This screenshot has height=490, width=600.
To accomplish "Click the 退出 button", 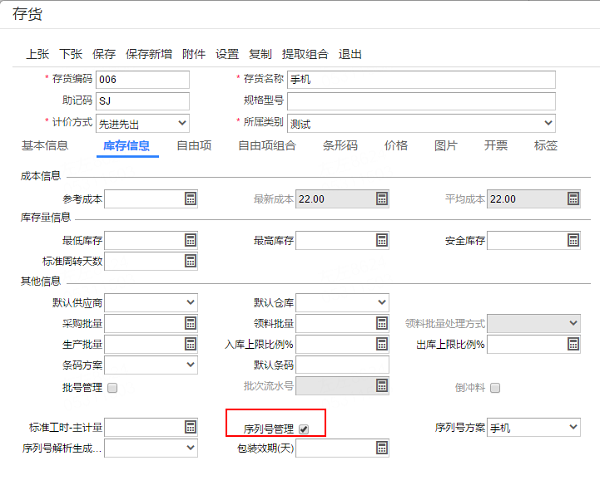I will (x=350, y=54).
